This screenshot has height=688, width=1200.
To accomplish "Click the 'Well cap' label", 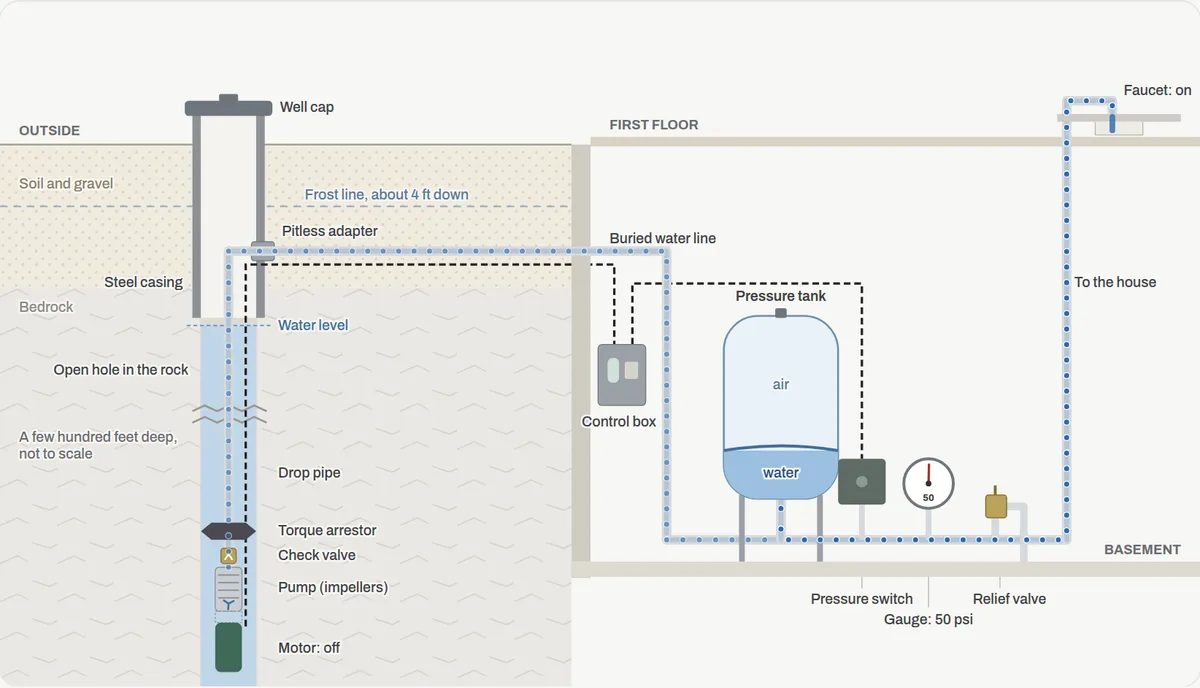I will click(x=307, y=107).
